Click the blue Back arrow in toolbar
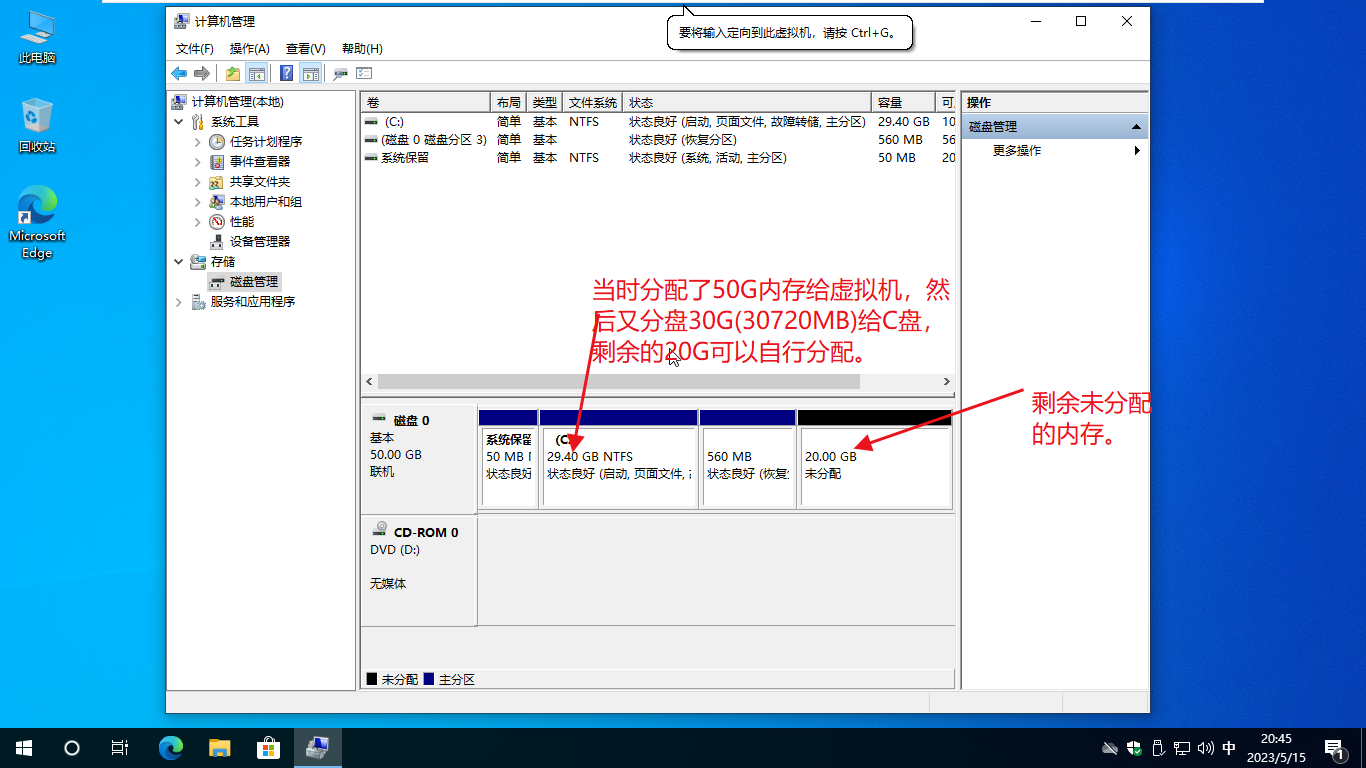 tap(179, 73)
